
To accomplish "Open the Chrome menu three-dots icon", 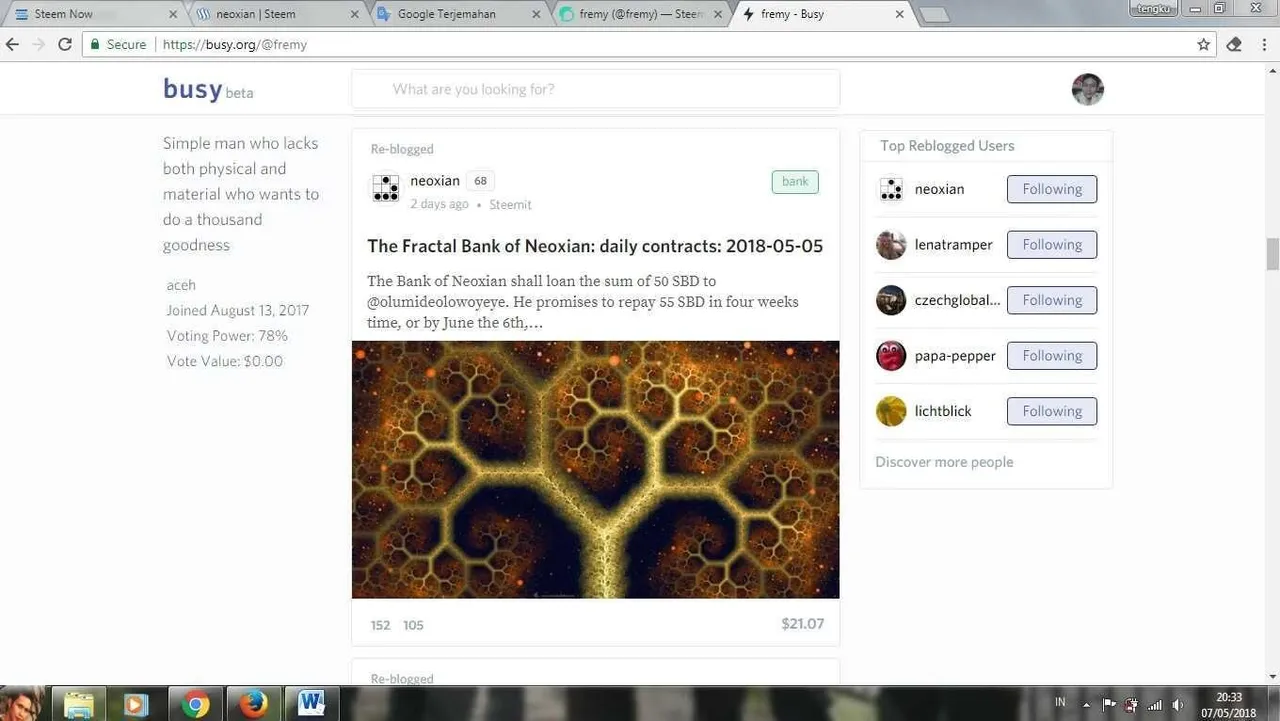I will pos(1264,44).
